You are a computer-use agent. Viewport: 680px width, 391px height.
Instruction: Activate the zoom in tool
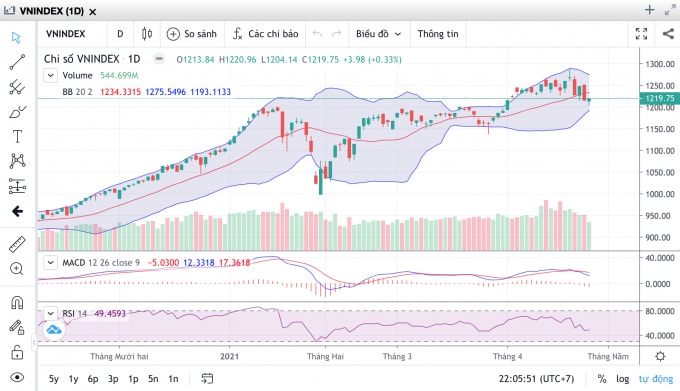coord(17,269)
